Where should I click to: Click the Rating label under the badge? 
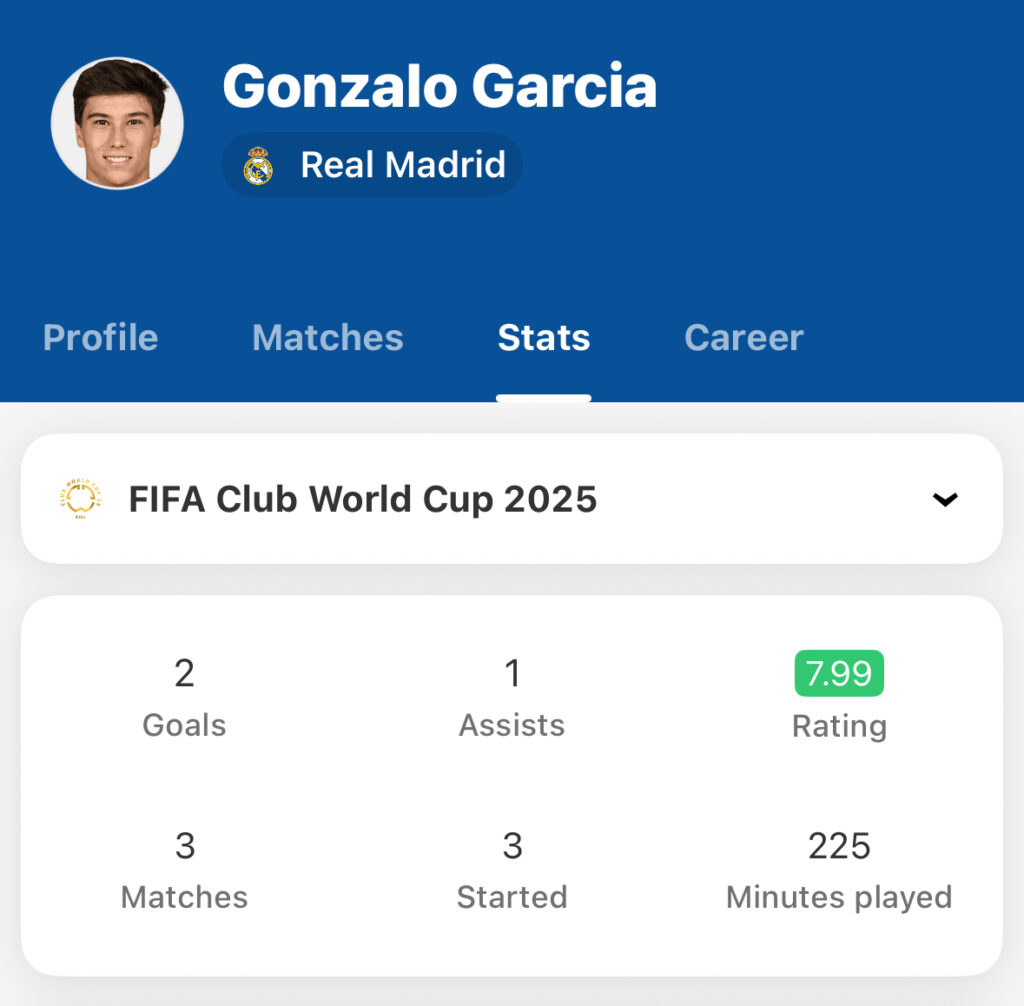[x=839, y=726]
